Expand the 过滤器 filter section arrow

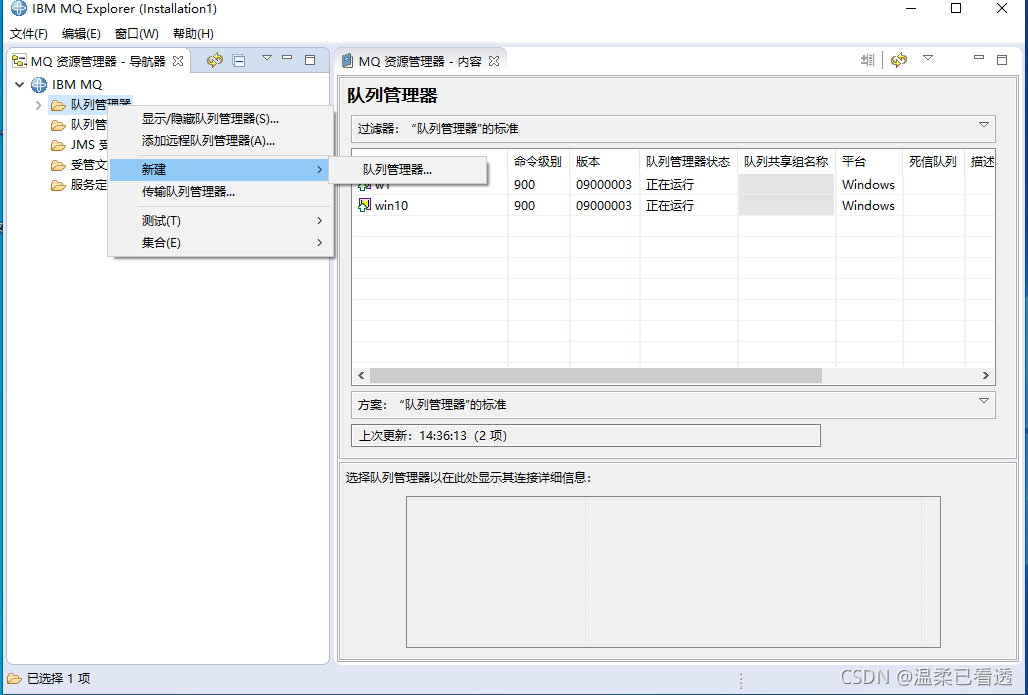coord(983,125)
